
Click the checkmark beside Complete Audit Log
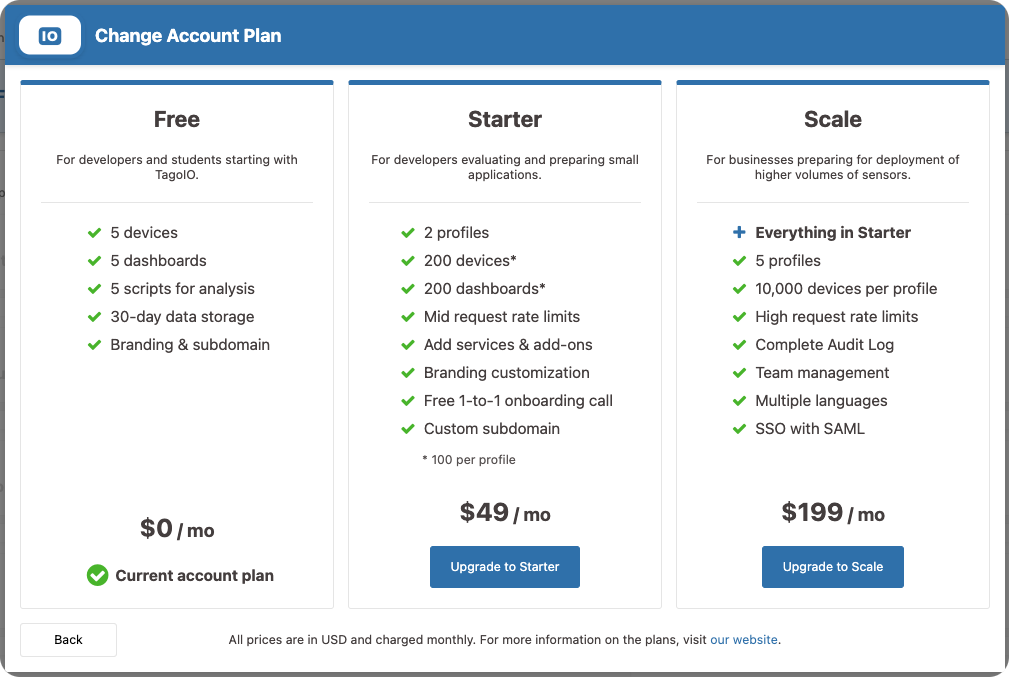click(739, 345)
